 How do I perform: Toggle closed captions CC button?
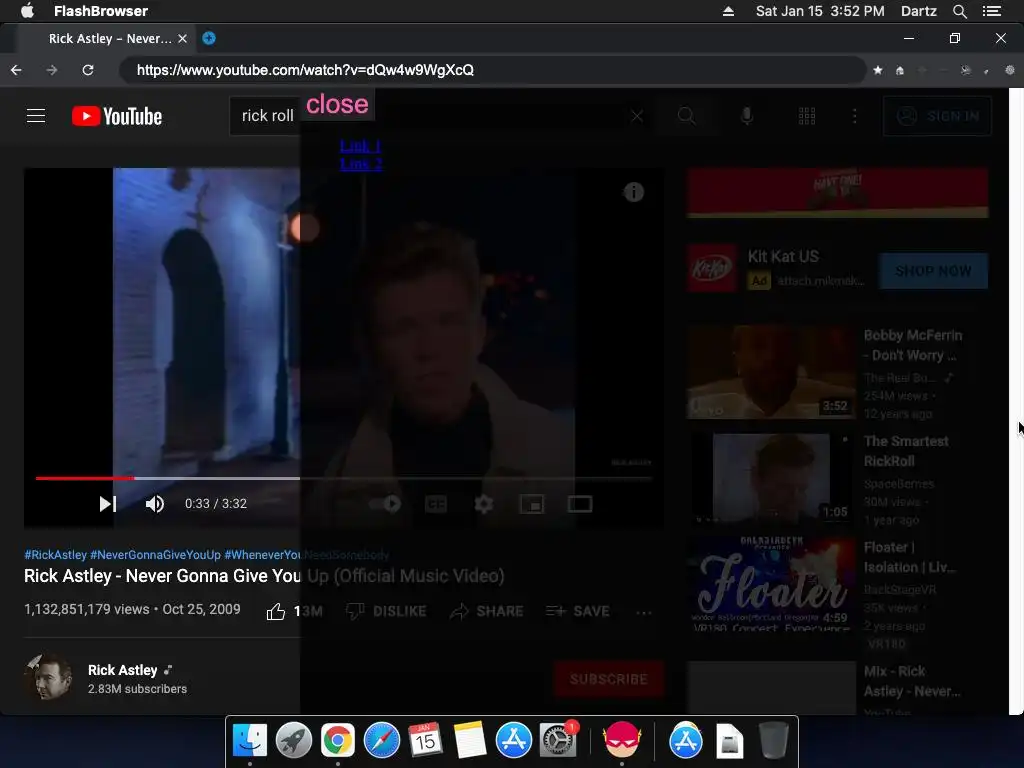point(436,504)
